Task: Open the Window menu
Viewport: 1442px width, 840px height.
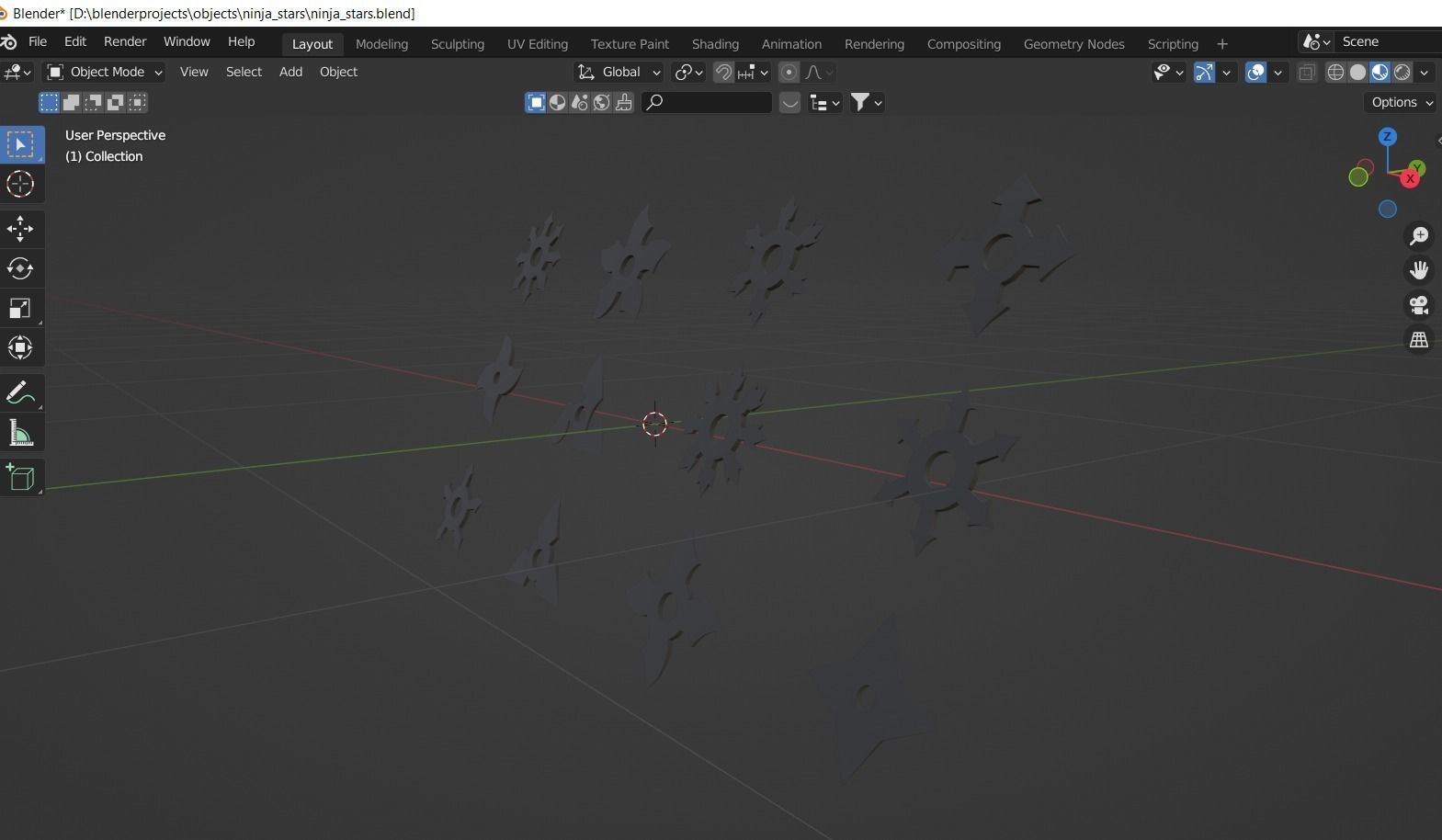Action: pyautogui.click(x=187, y=41)
